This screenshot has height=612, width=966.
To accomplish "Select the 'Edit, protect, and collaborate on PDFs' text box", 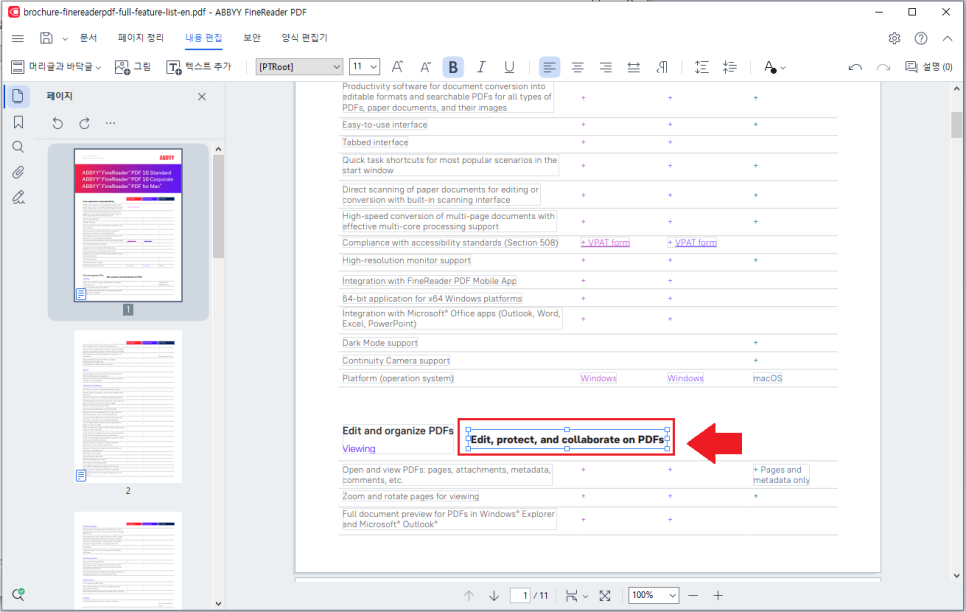I will 567,439.
